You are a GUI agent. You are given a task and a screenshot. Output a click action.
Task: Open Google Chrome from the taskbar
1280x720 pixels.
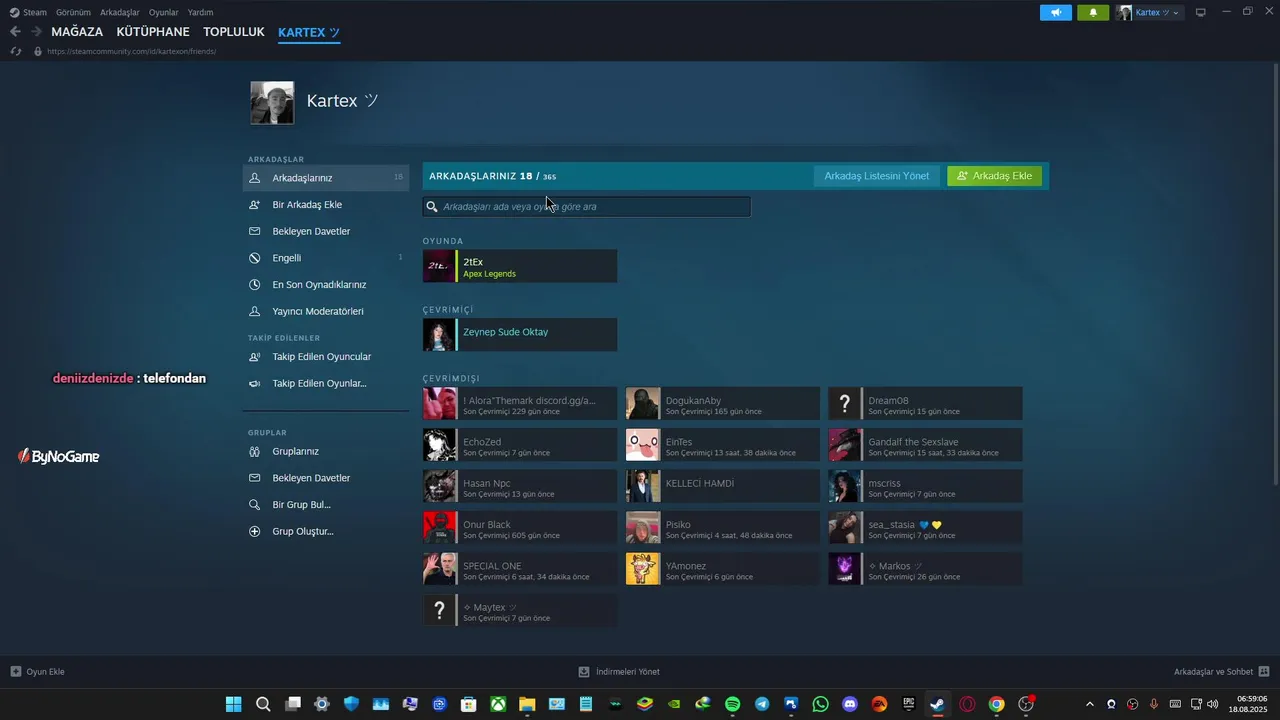point(996,704)
